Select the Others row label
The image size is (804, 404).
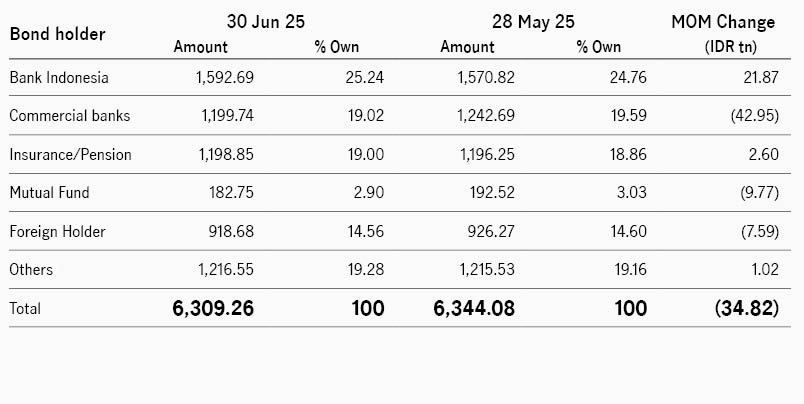click(x=31, y=269)
